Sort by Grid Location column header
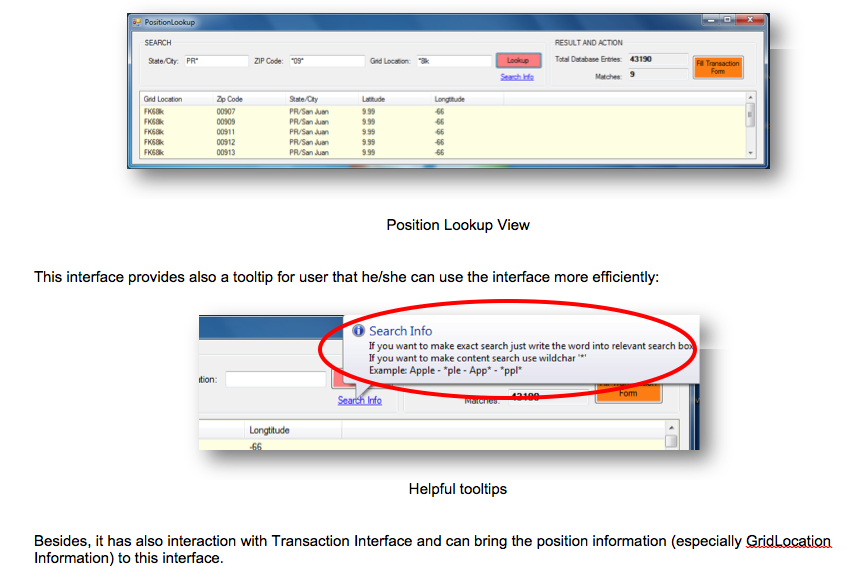The image size is (861, 584). click(163, 99)
